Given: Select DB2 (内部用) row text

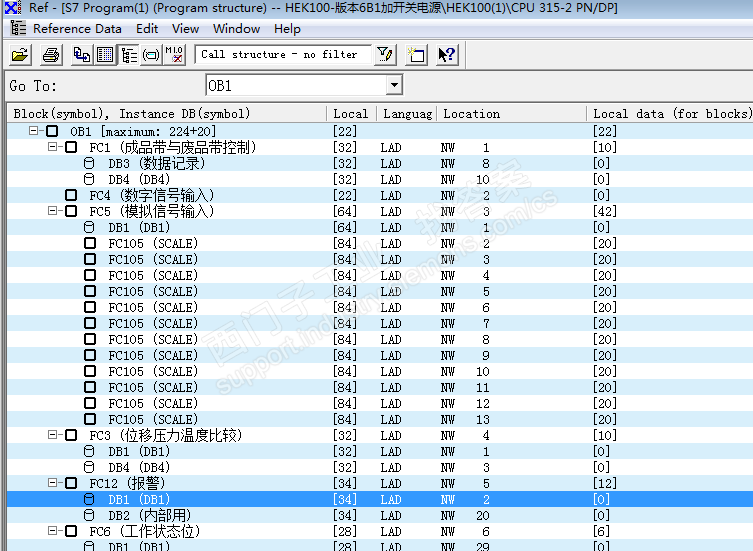Looking at the screenshot, I should coord(149,515).
